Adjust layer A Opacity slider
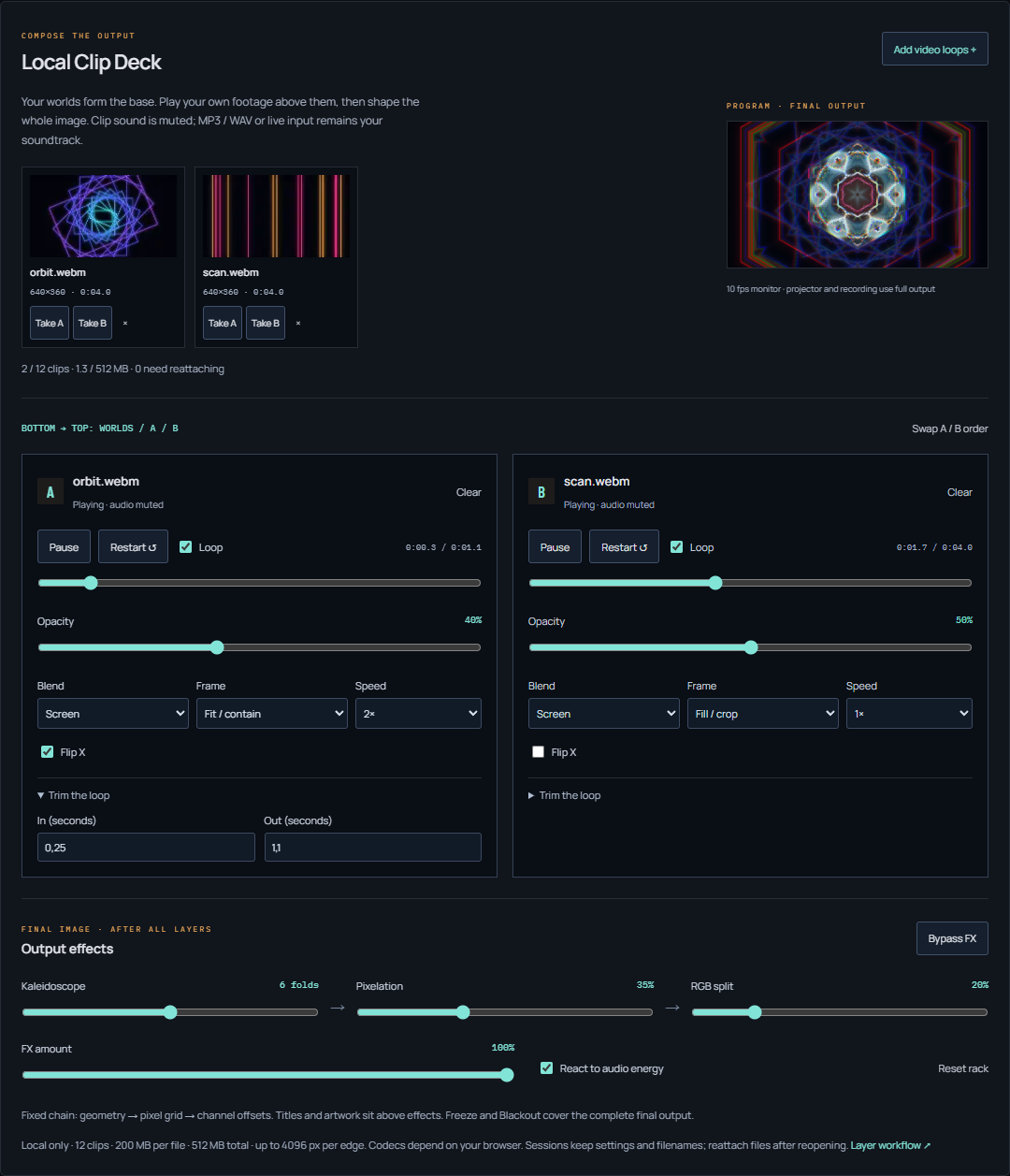The image size is (1010, 1176). tap(259, 647)
